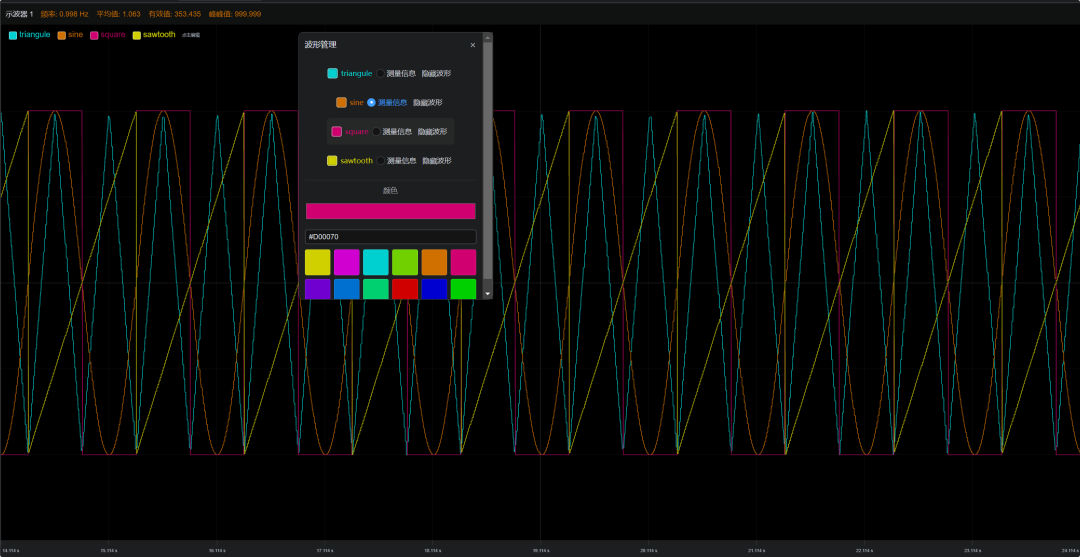Click the 波形管理 dialog title

tap(320, 45)
